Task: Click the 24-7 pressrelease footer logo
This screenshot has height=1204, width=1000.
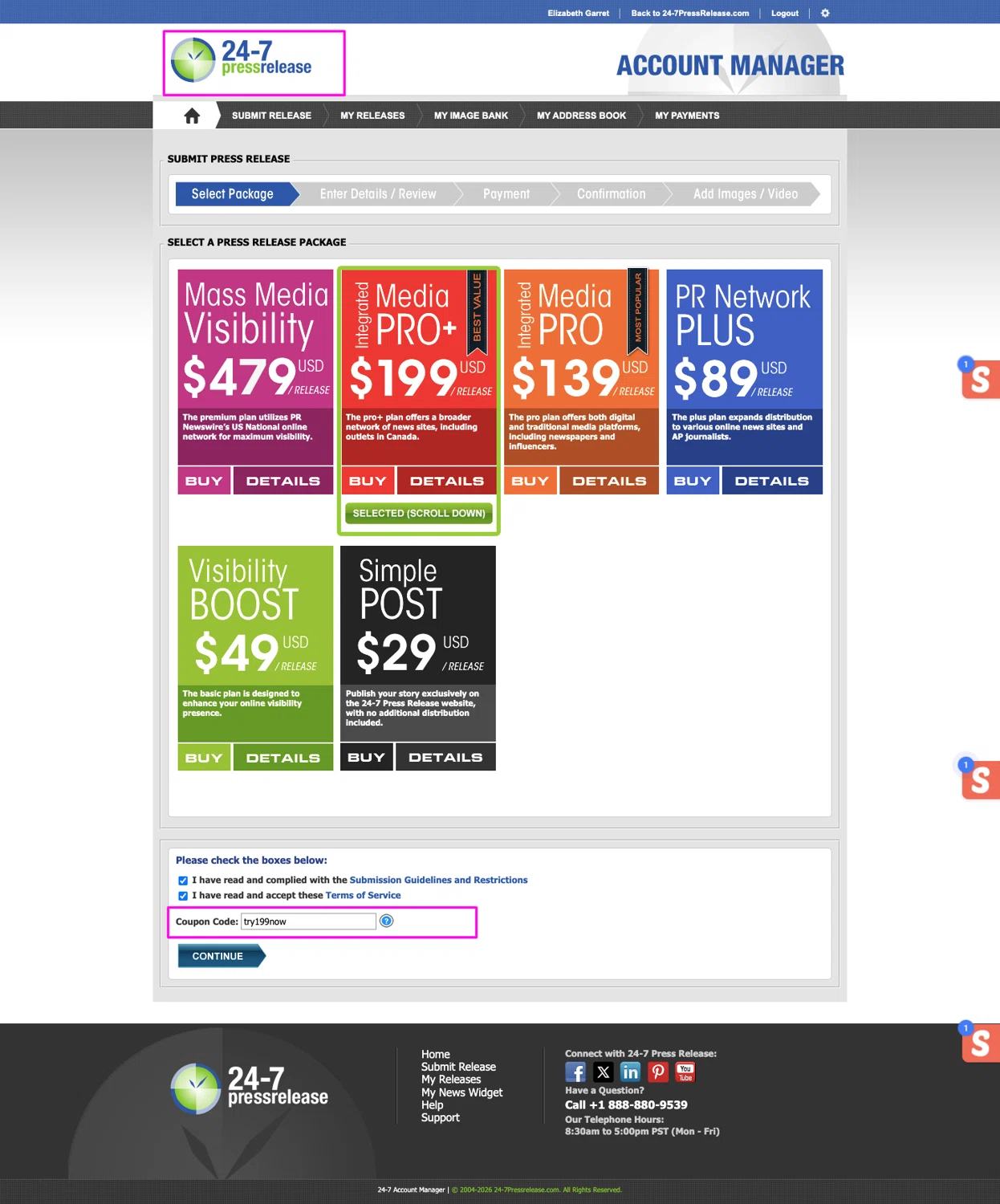Action: click(x=250, y=1088)
